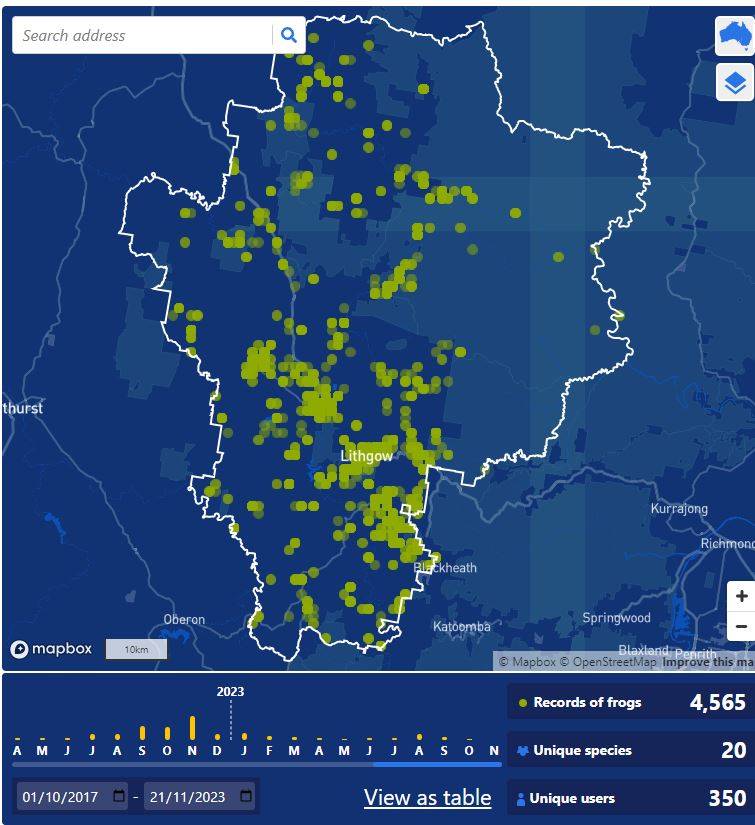Select the Unique users panel
This screenshot has height=825, width=755.
[630, 798]
